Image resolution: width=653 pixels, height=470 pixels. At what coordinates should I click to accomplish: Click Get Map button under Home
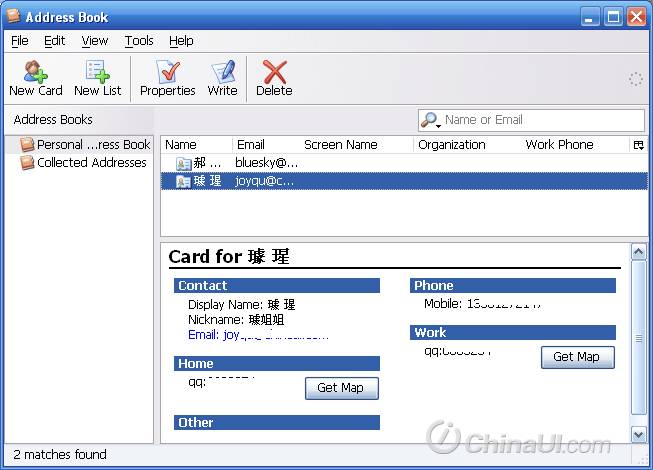341,388
